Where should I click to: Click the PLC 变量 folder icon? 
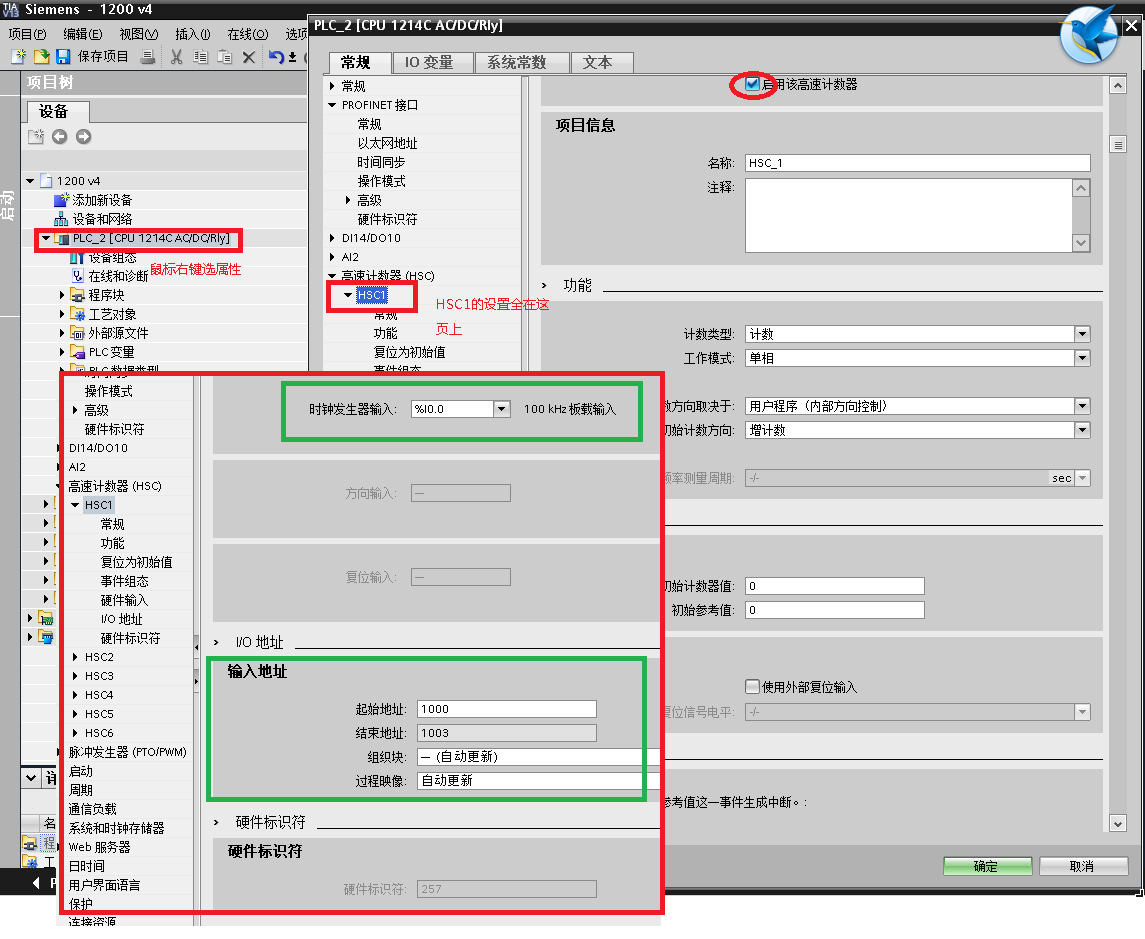tap(77, 351)
